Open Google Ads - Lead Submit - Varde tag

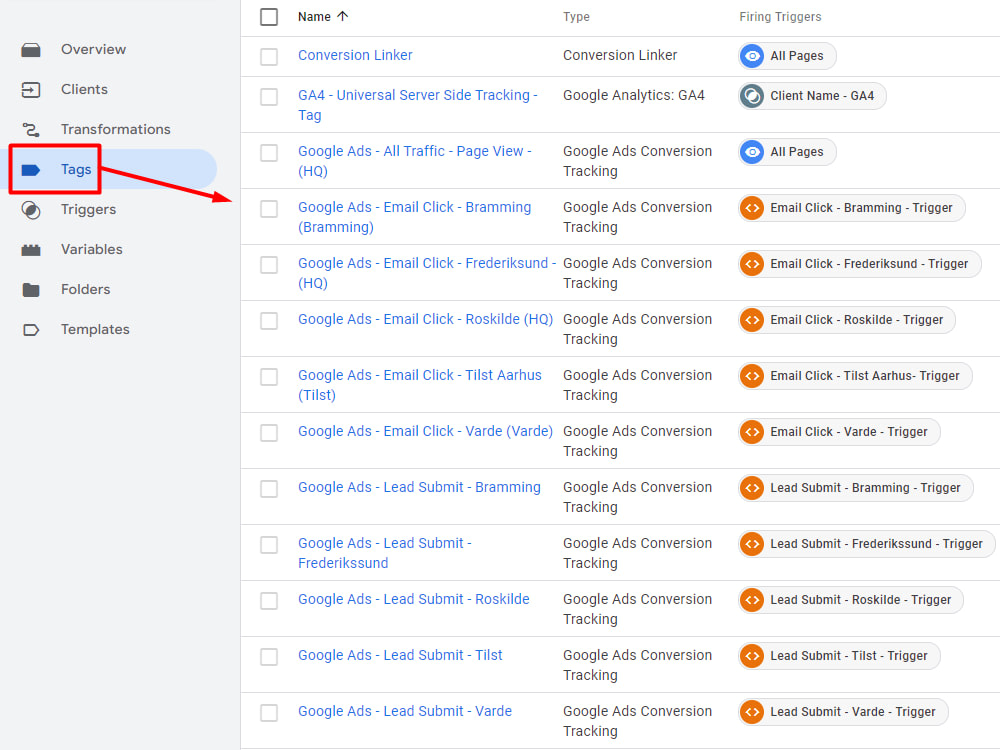(x=405, y=711)
